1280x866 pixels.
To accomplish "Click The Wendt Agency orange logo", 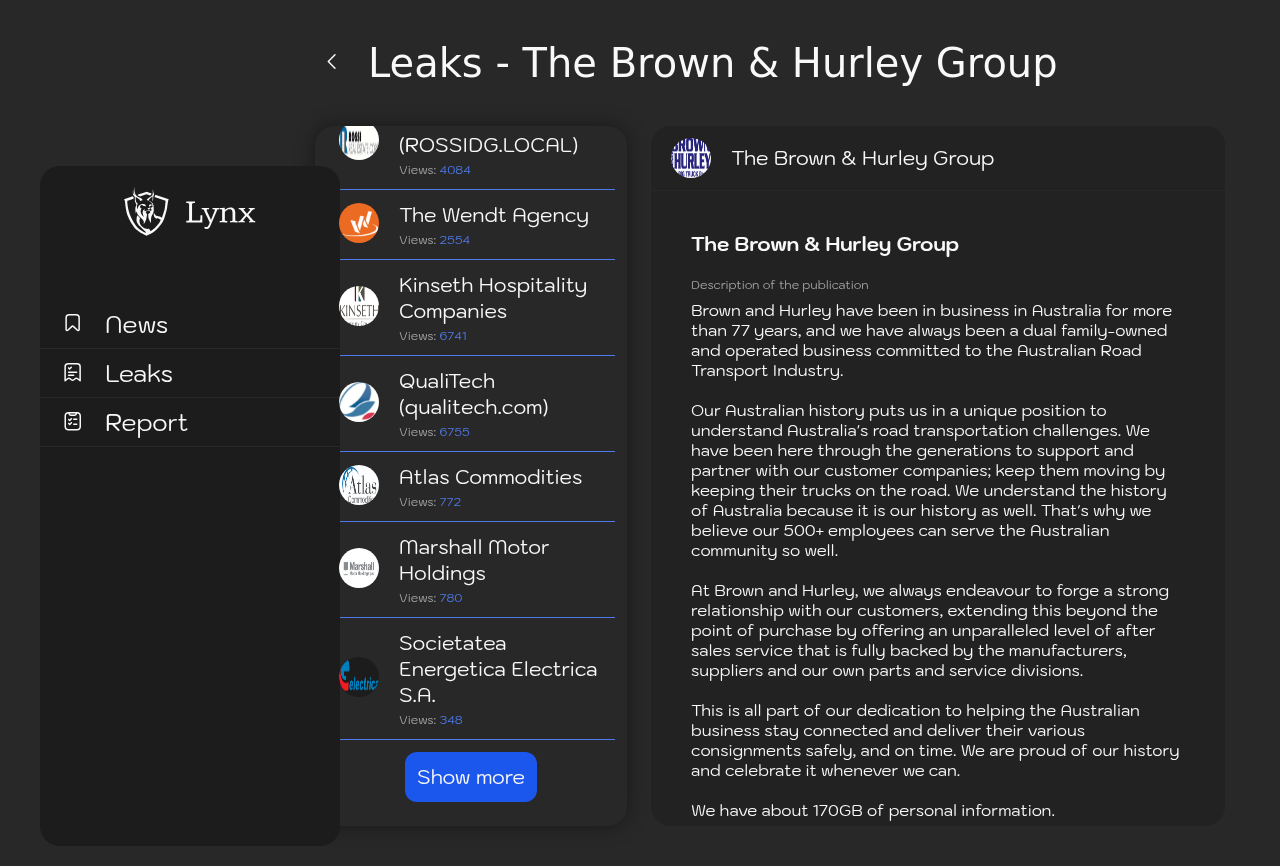I will click(359, 223).
